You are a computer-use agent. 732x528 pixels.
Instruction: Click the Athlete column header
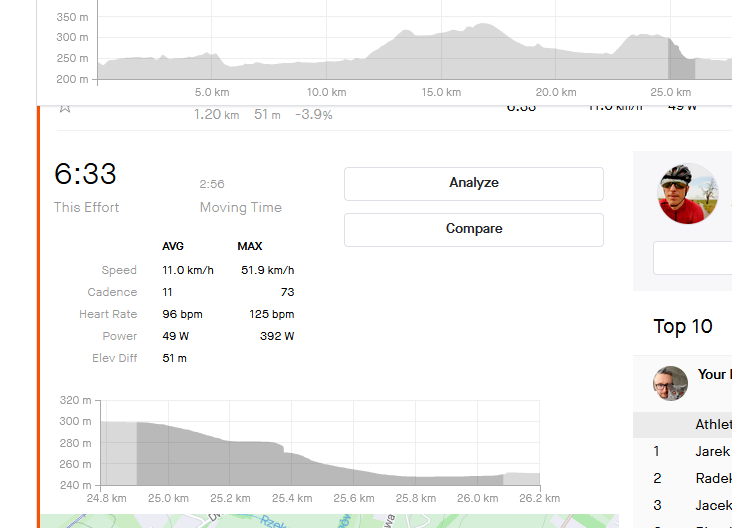point(712,424)
